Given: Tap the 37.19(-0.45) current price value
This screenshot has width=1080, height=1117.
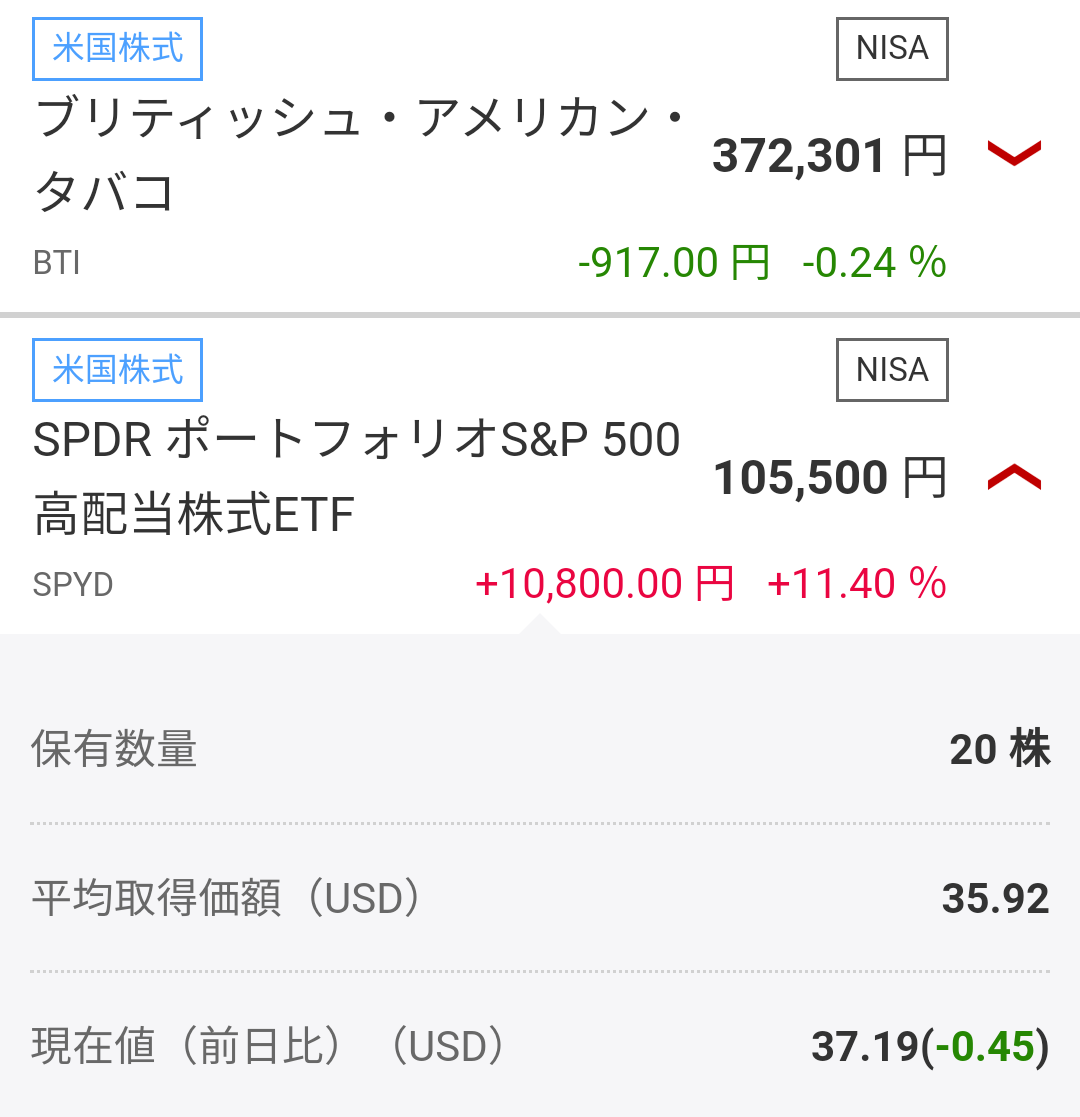Looking at the screenshot, I should coord(930,1046).
